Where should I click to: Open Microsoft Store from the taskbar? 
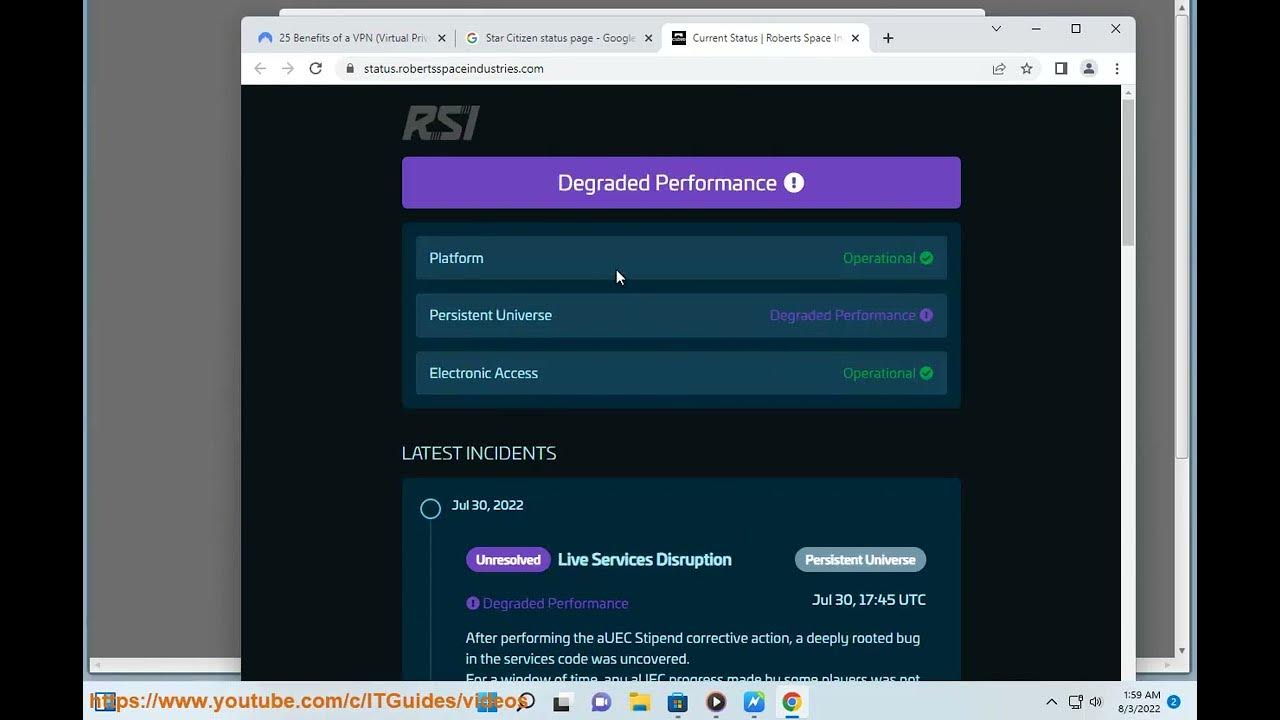(677, 702)
